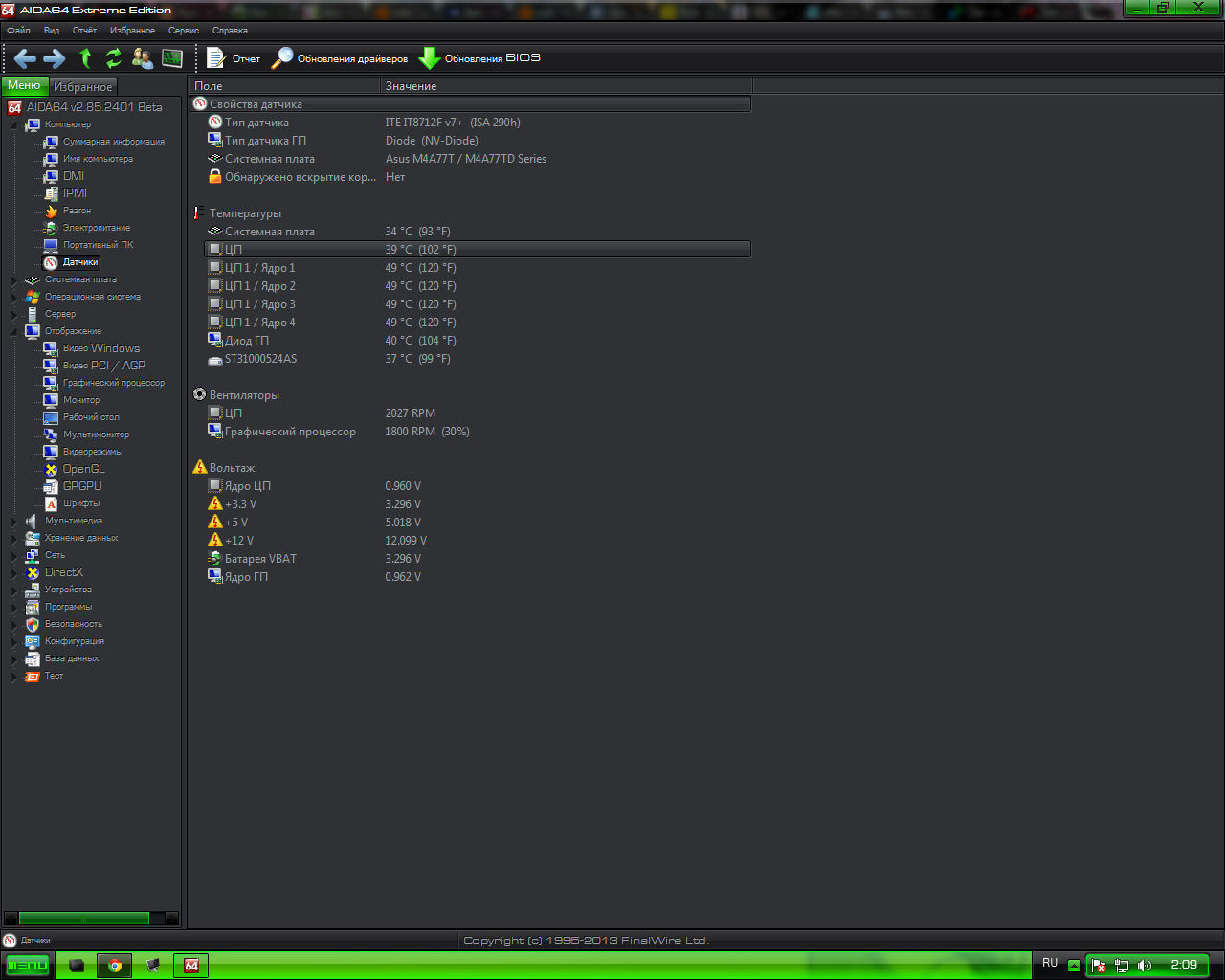Click the Электропитание icon in the tree

pos(51,228)
